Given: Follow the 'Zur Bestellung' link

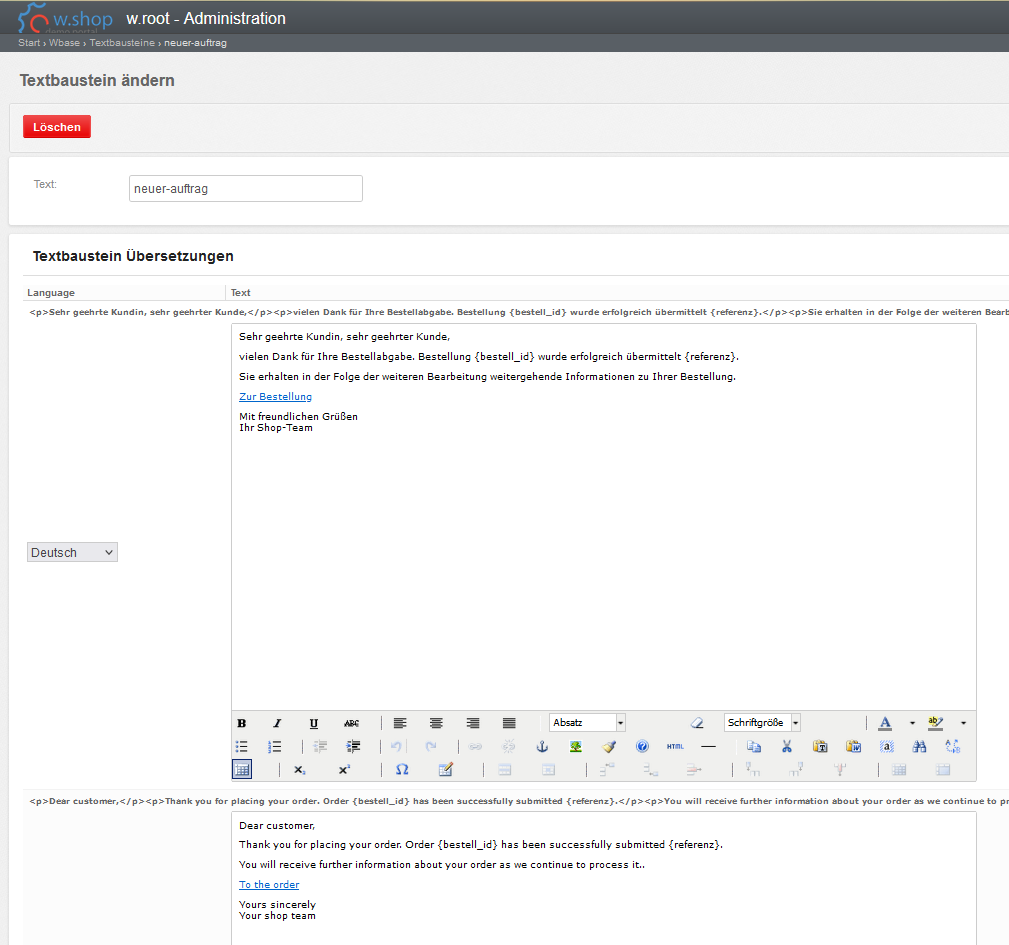Looking at the screenshot, I should [275, 396].
